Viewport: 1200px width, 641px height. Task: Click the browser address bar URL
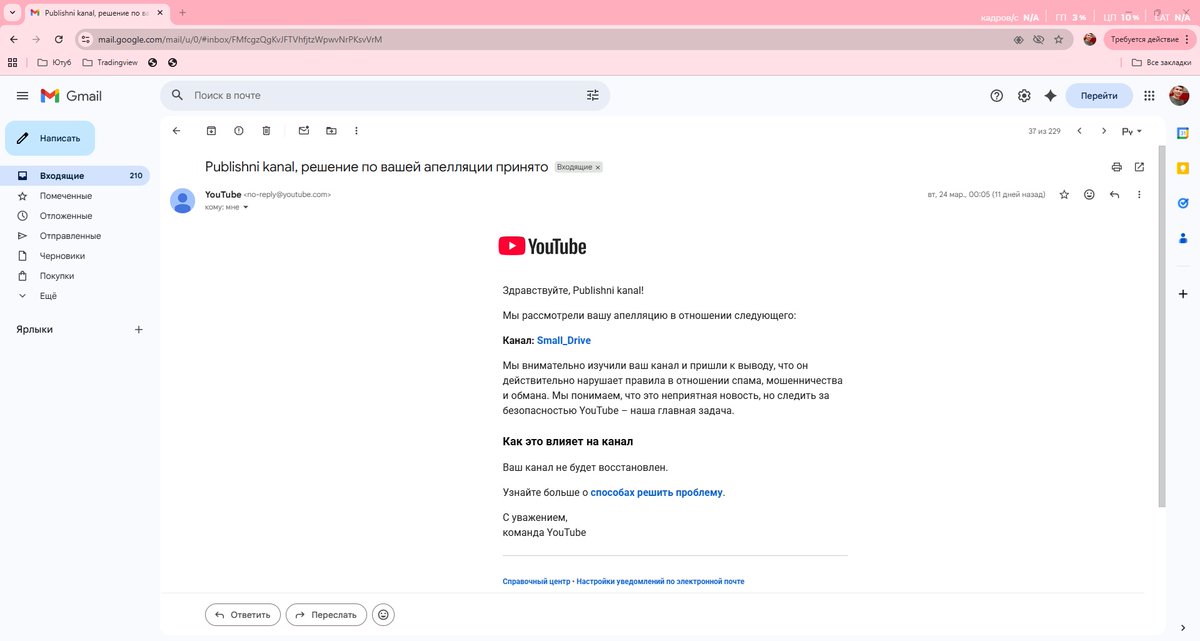pos(240,39)
